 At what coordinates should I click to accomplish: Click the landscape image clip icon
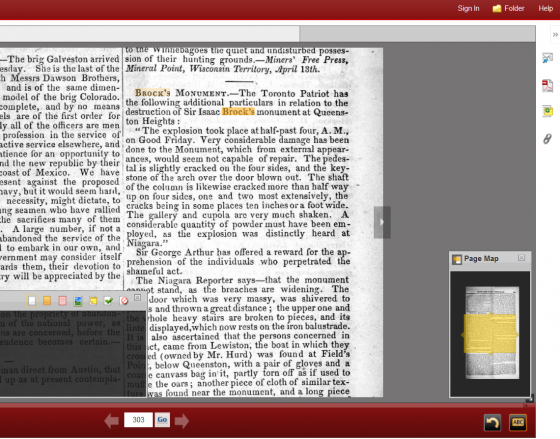78,301
